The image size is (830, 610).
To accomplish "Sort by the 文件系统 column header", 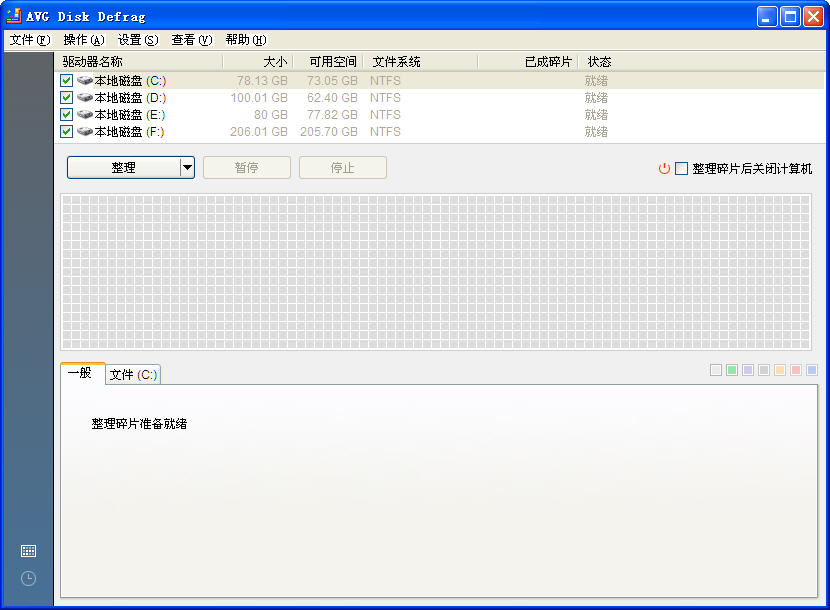I will pos(421,62).
